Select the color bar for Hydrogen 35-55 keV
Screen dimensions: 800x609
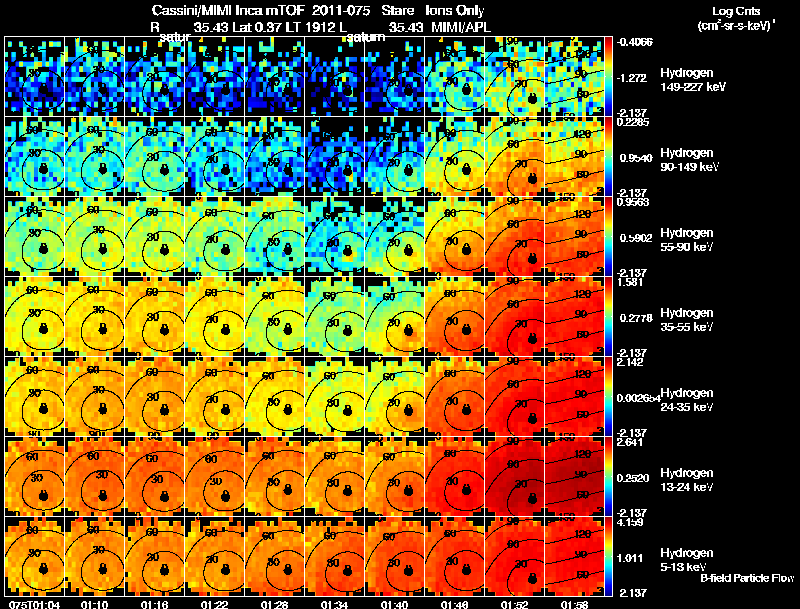[608, 317]
